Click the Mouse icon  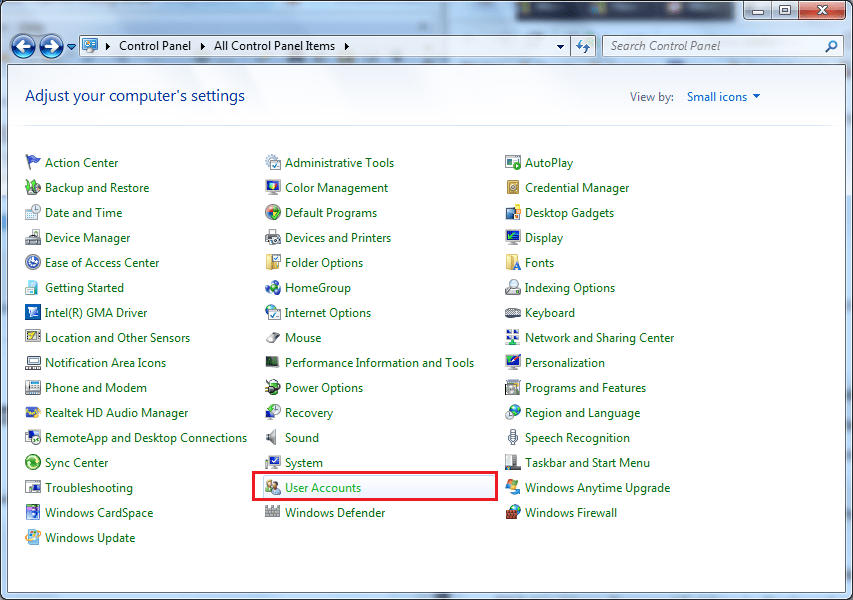273,337
